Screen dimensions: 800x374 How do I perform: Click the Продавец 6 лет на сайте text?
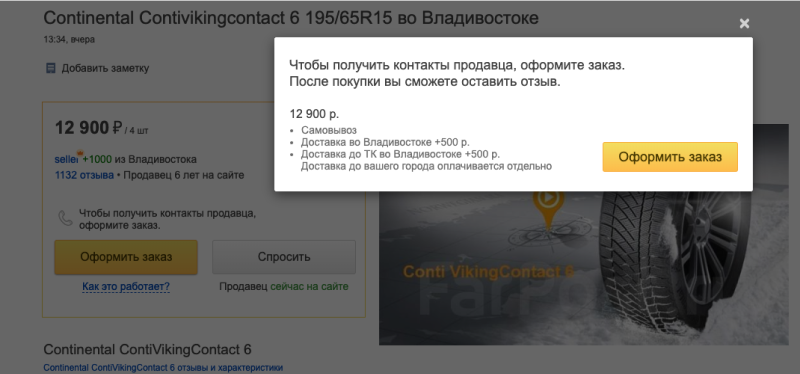click(184, 176)
